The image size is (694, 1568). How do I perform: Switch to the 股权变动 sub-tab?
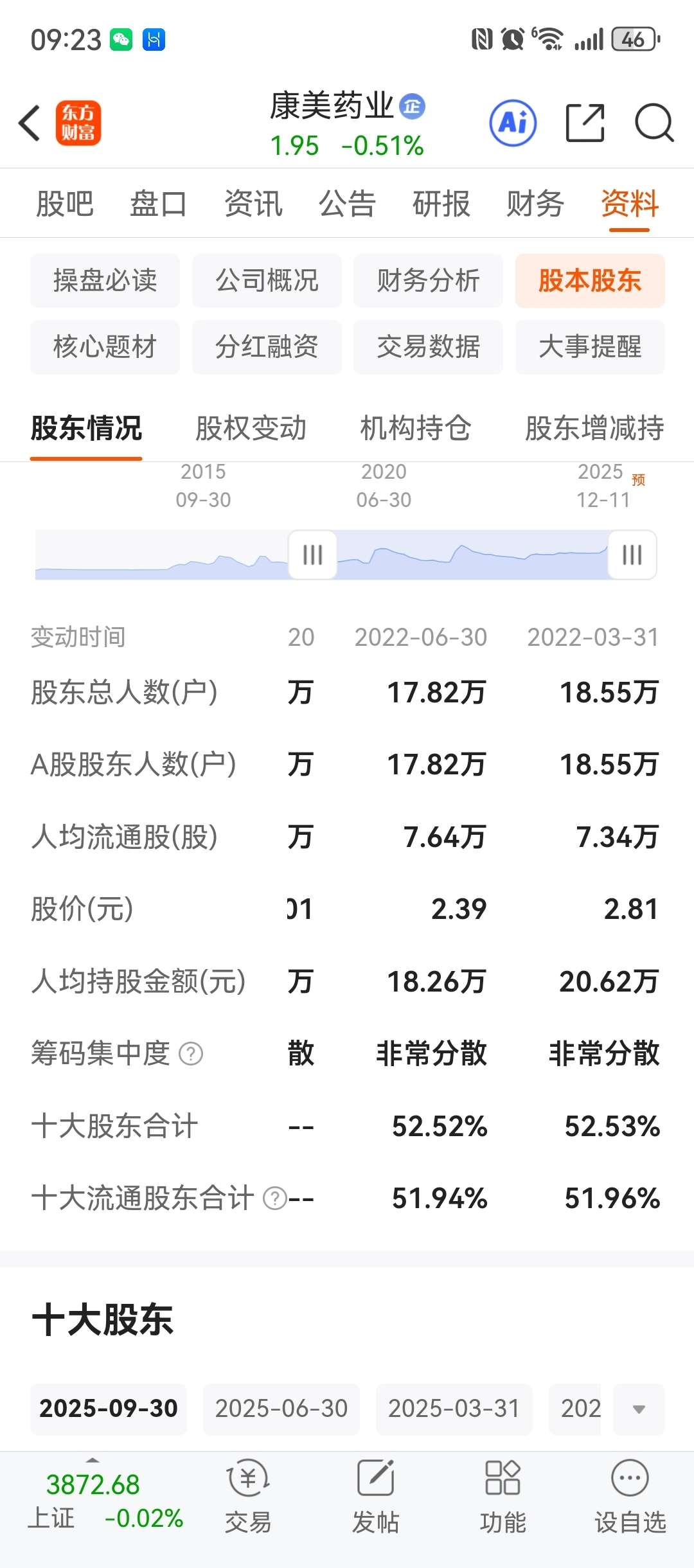[x=251, y=428]
